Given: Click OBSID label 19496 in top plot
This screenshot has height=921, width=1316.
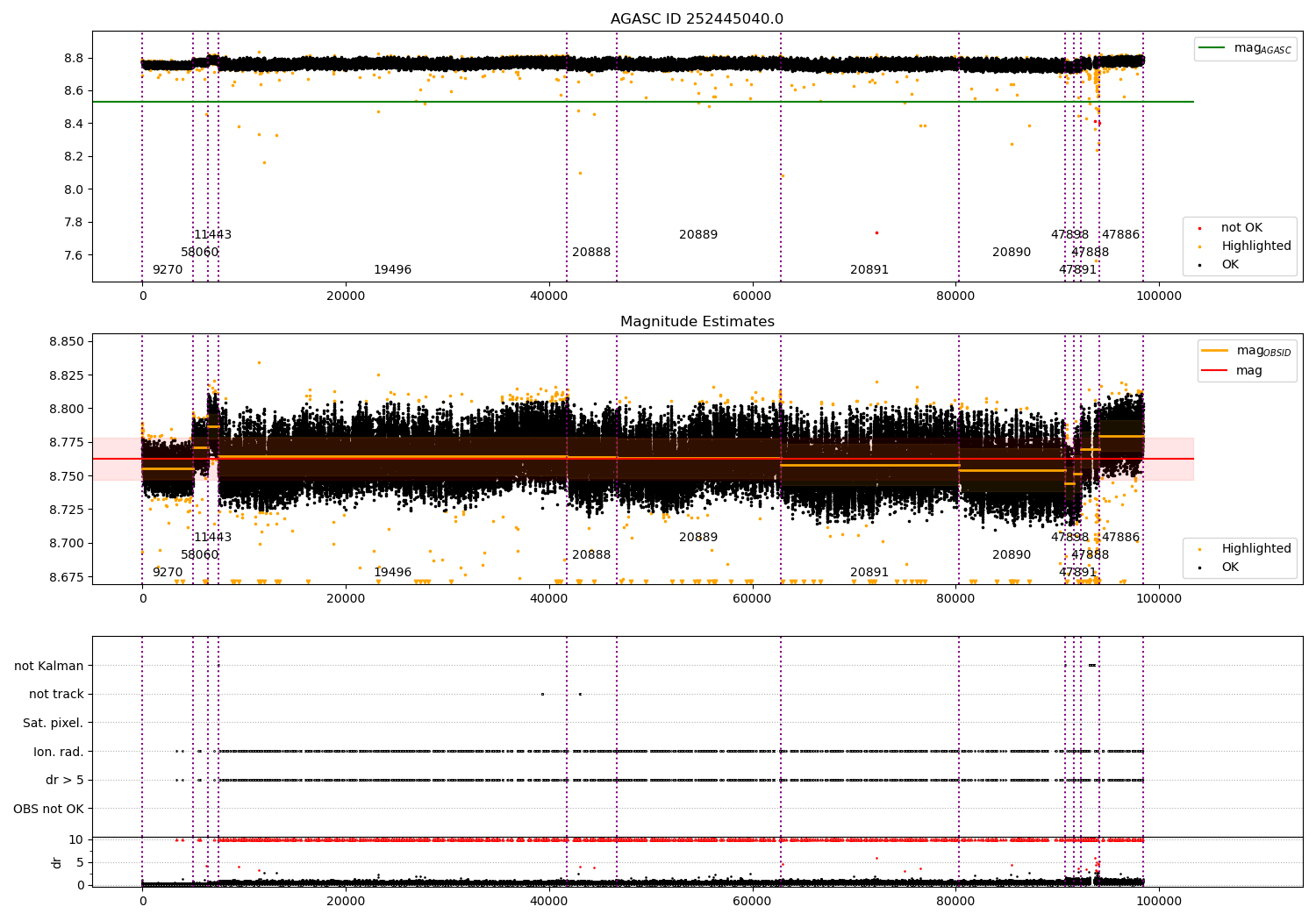Looking at the screenshot, I should [x=392, y=269].
